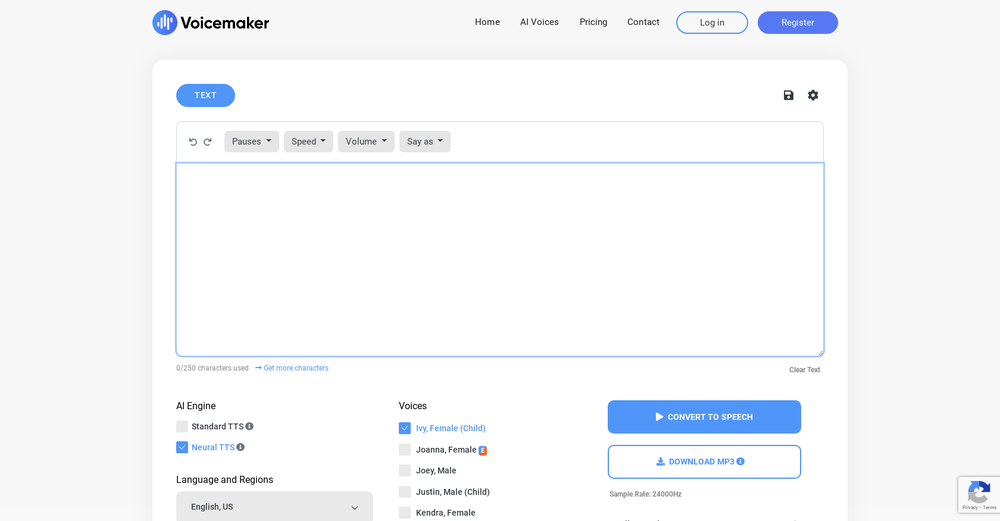Select the Joanna, Female voice checkbox
The image size is (1000, 521).
[405, 450]
